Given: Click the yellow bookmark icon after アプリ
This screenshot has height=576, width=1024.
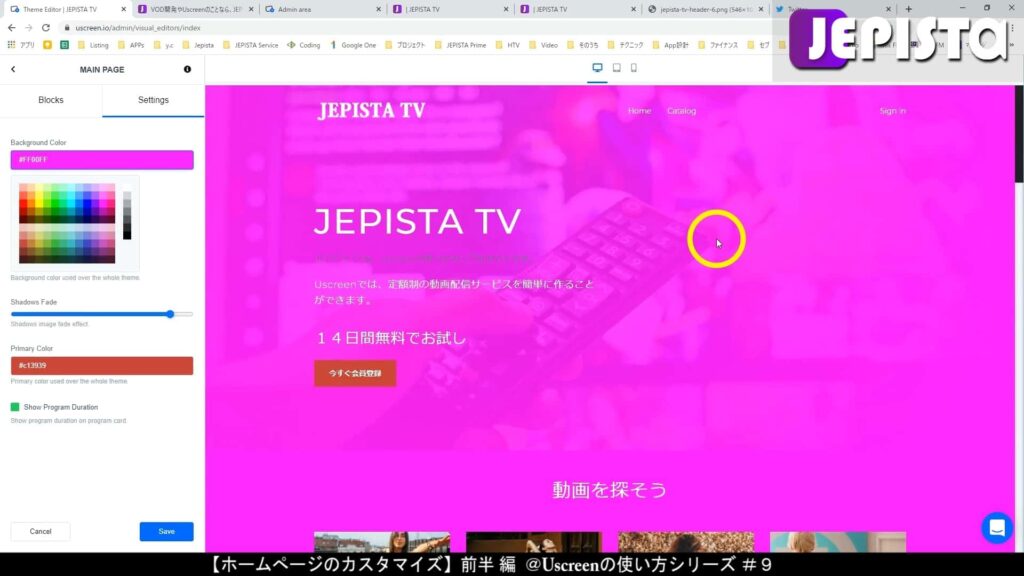Looking at the screenshot, I should coord(48,45).
